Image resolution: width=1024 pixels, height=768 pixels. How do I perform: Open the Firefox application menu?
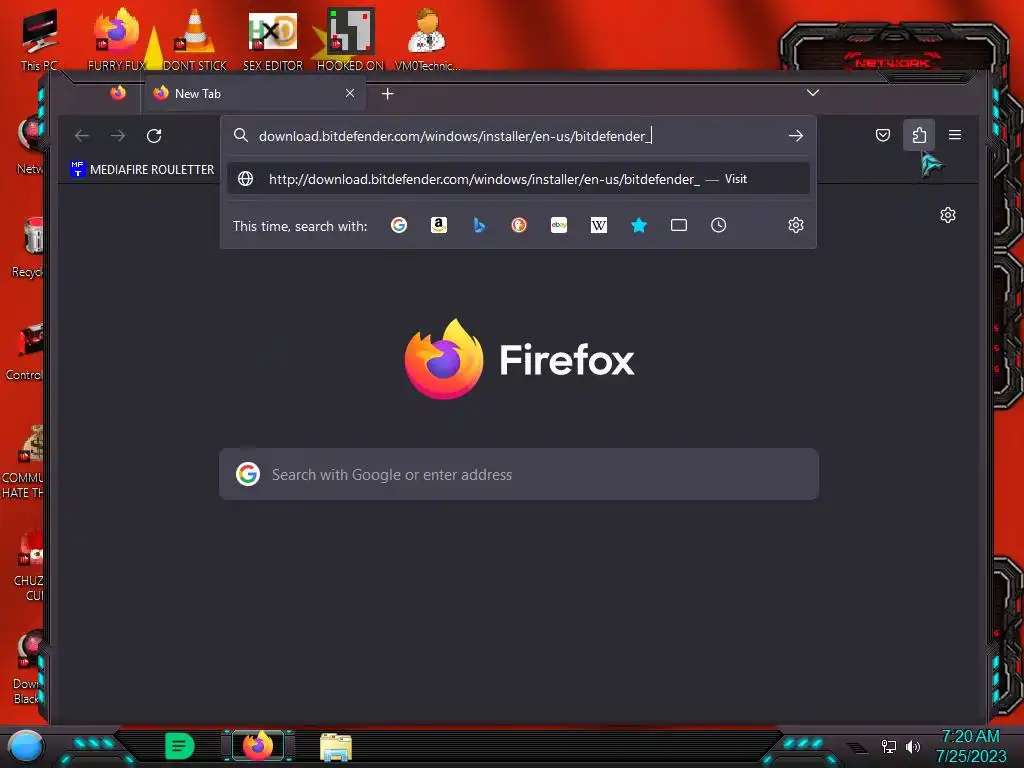tap(955, 135)
